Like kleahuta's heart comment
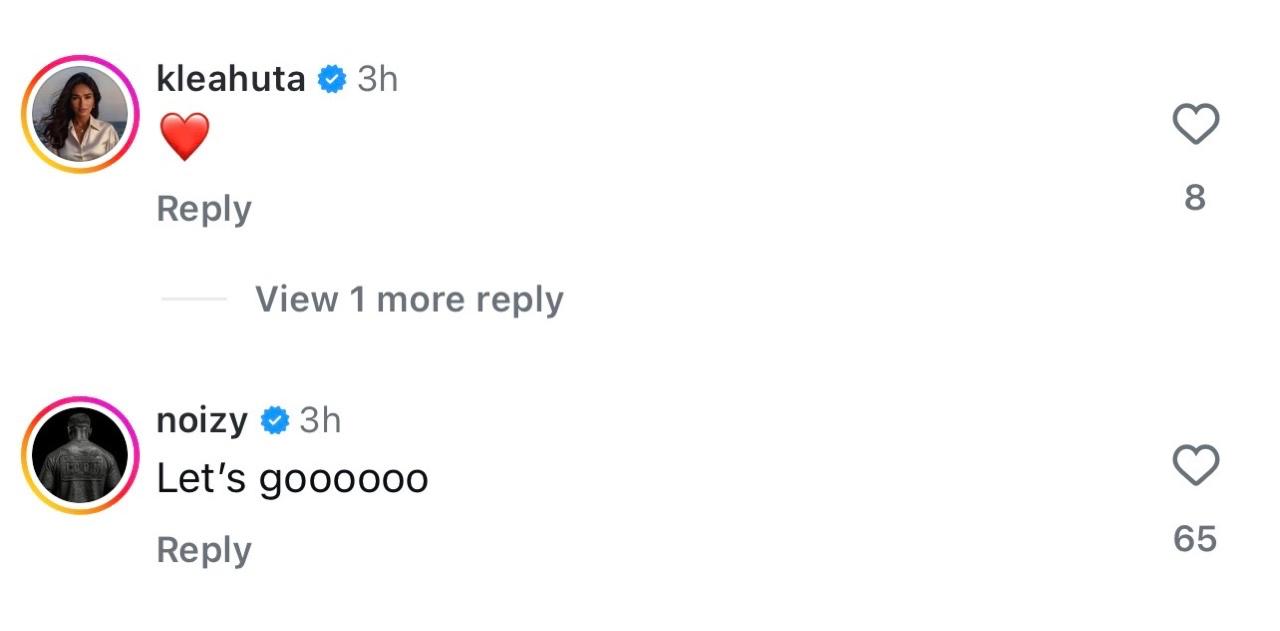The image size is (1280, 631). [1195, 125]
